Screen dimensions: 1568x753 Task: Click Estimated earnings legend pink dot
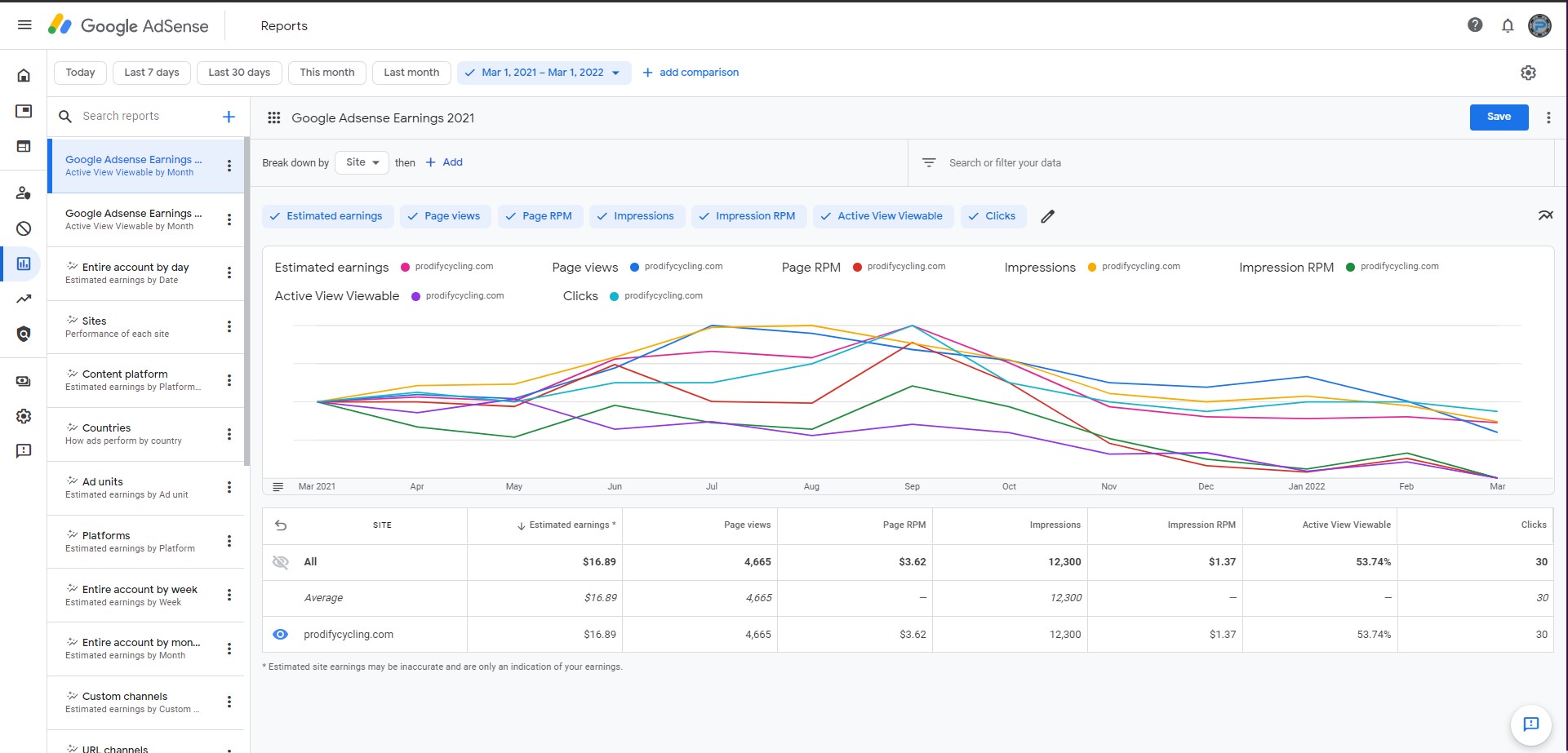point(405,267)
